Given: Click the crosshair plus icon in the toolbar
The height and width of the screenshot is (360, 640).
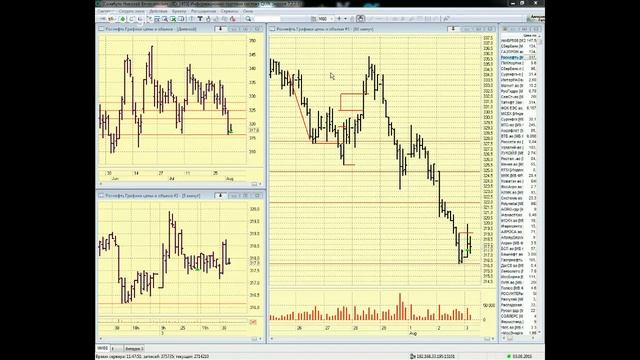Looking at the screenshot, I should coord(339,19).
